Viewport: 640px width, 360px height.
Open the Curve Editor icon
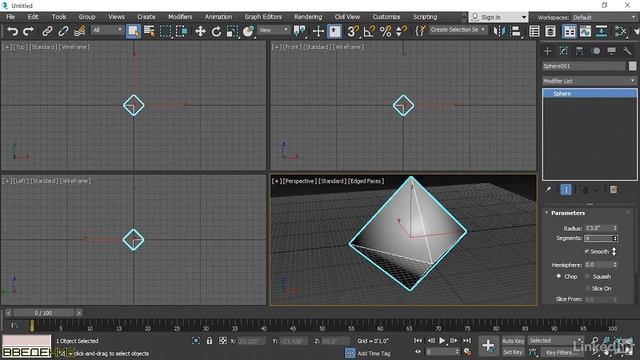point(585,31)
